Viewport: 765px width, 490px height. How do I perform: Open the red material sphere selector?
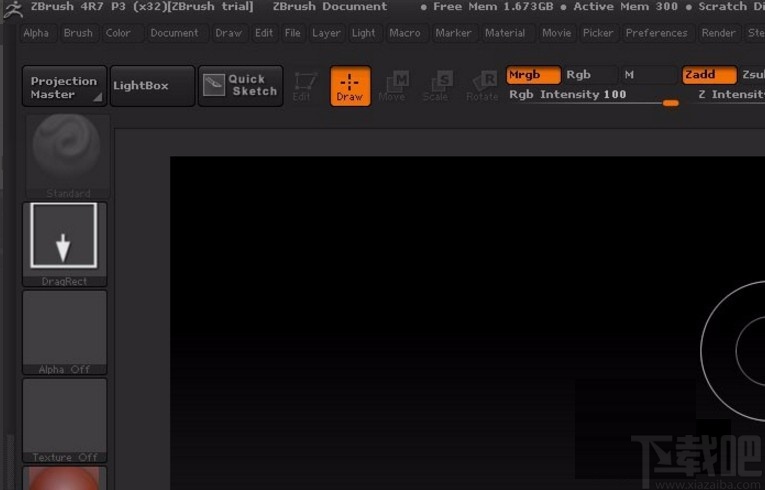(64, 478)
